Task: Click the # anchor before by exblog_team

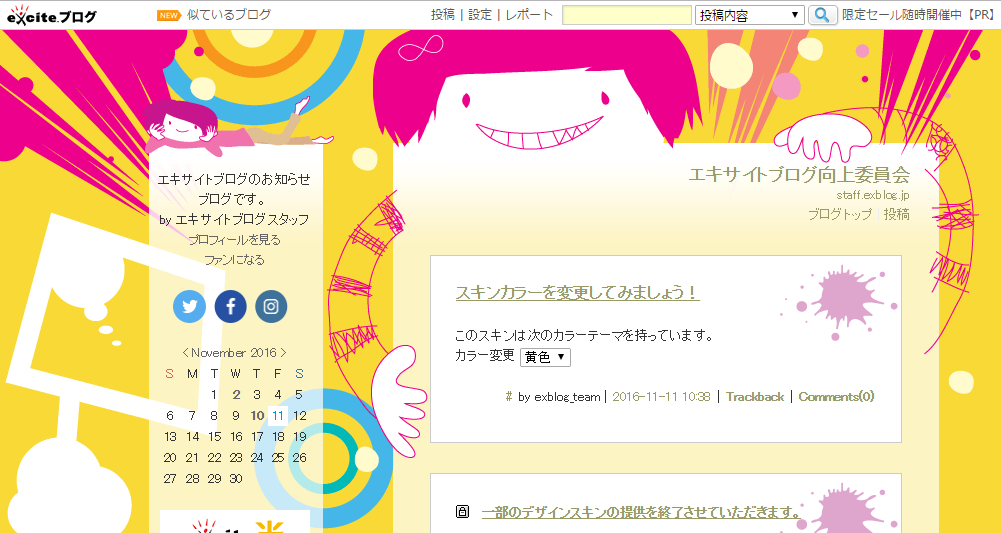Action: click(x=509, y=396)
